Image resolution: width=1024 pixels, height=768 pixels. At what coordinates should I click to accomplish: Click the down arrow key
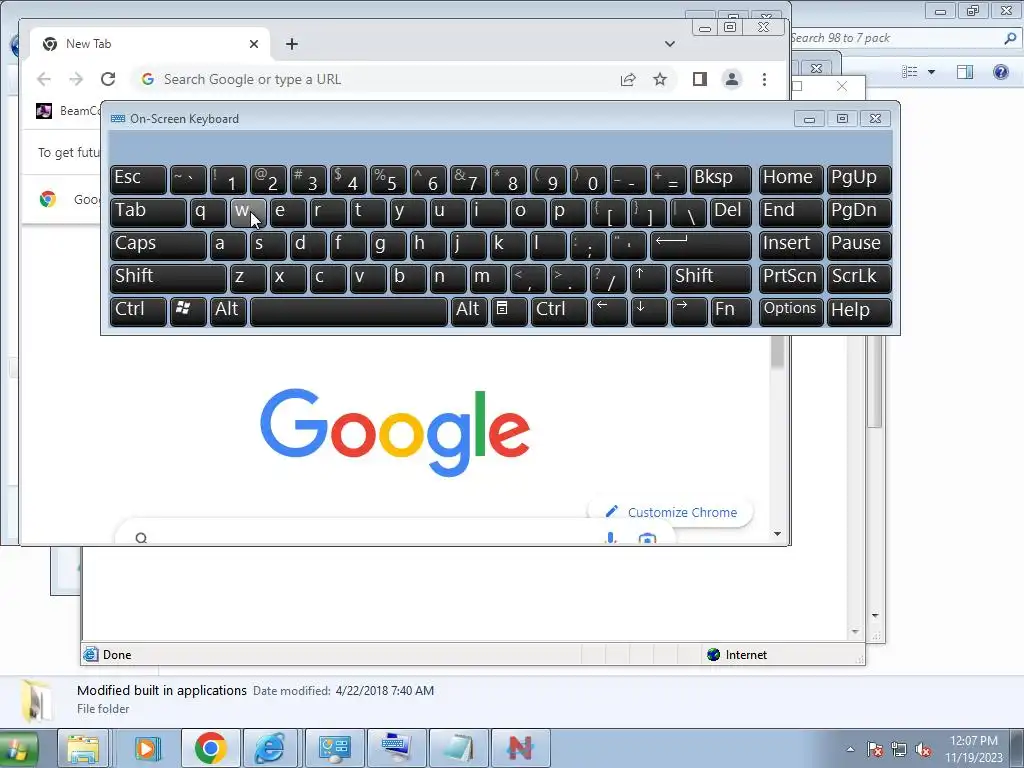tap(648, 311)
